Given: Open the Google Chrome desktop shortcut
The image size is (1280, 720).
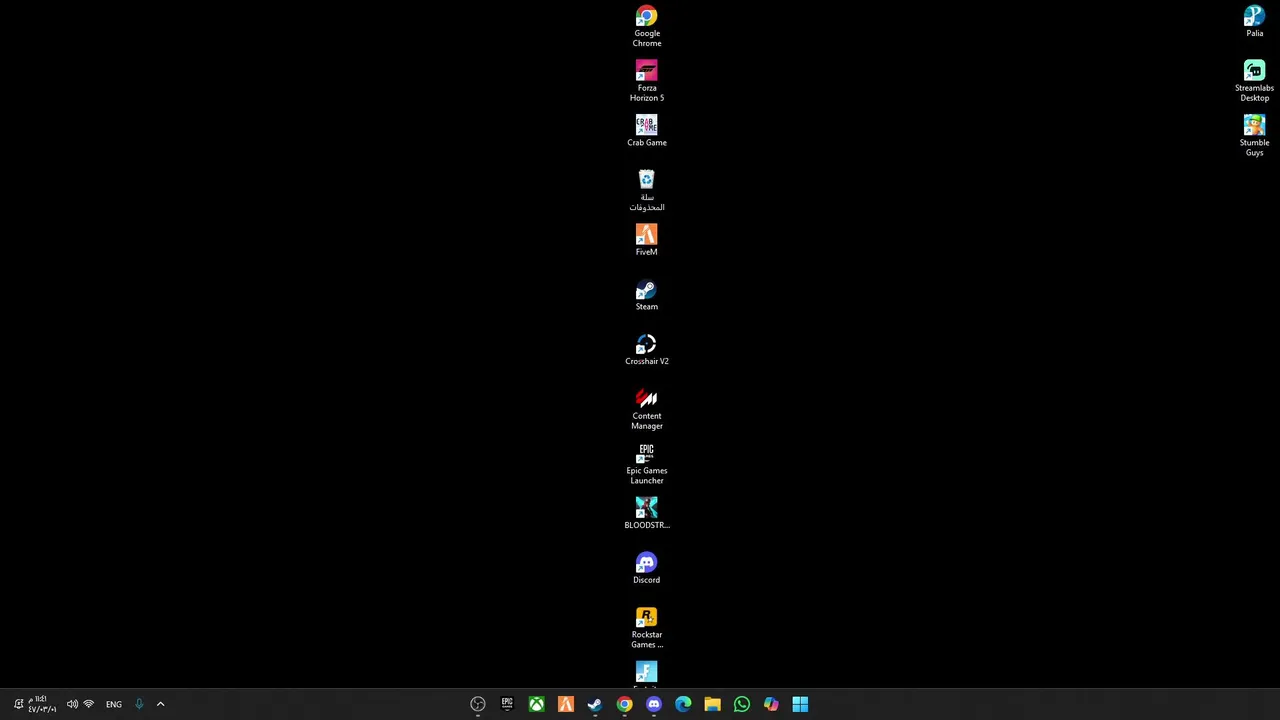Looking at the screenshot, I should point(646,26).
